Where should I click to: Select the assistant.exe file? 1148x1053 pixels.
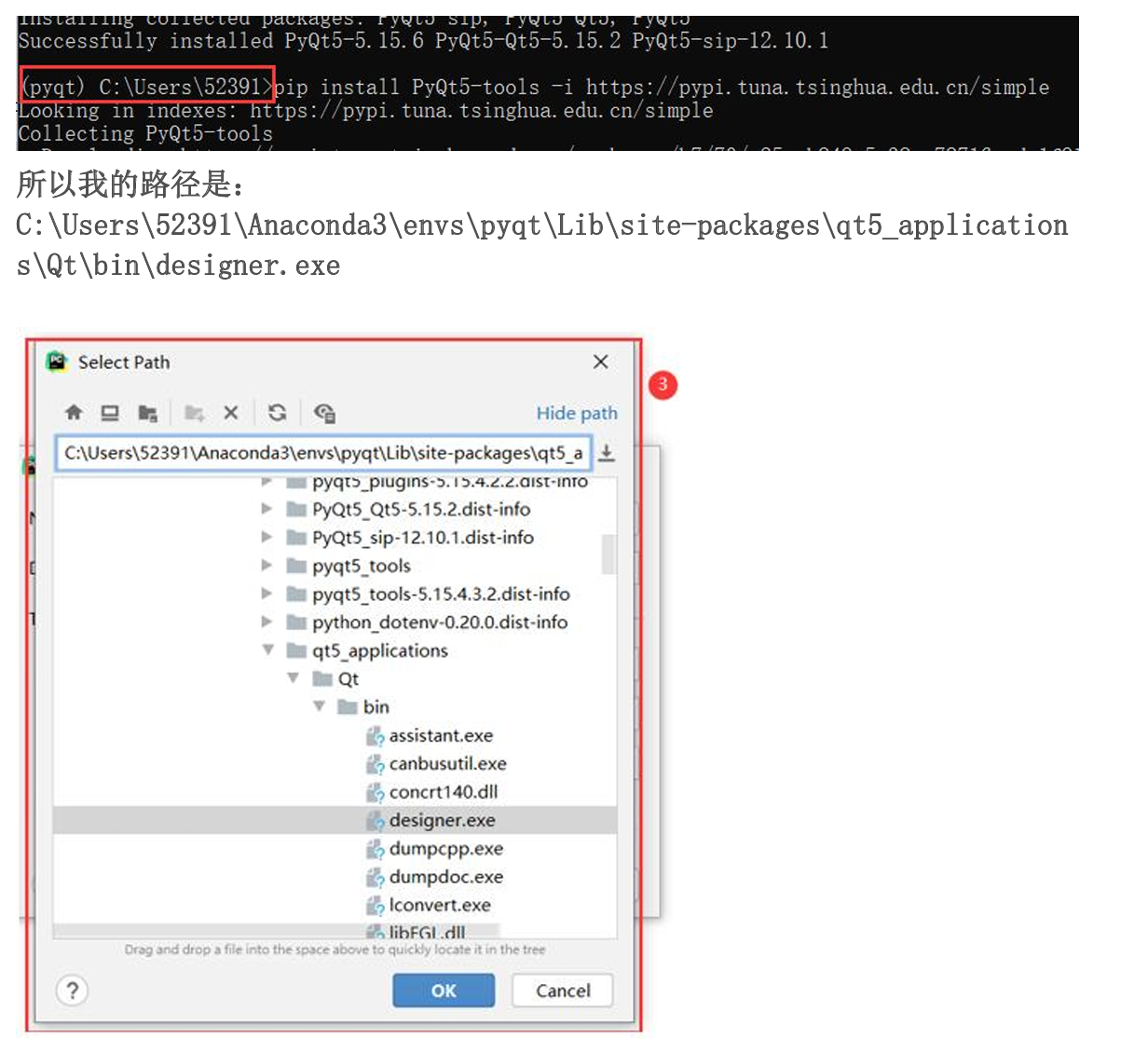click(335, 735)
